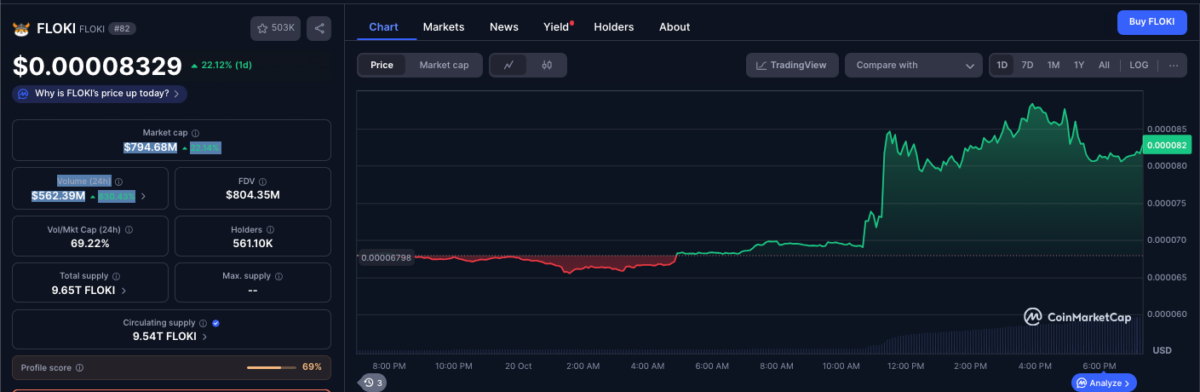This screenshot has height=392, width=1200.
Task: Switch to the Holders tab
Action: click(614, 27)
